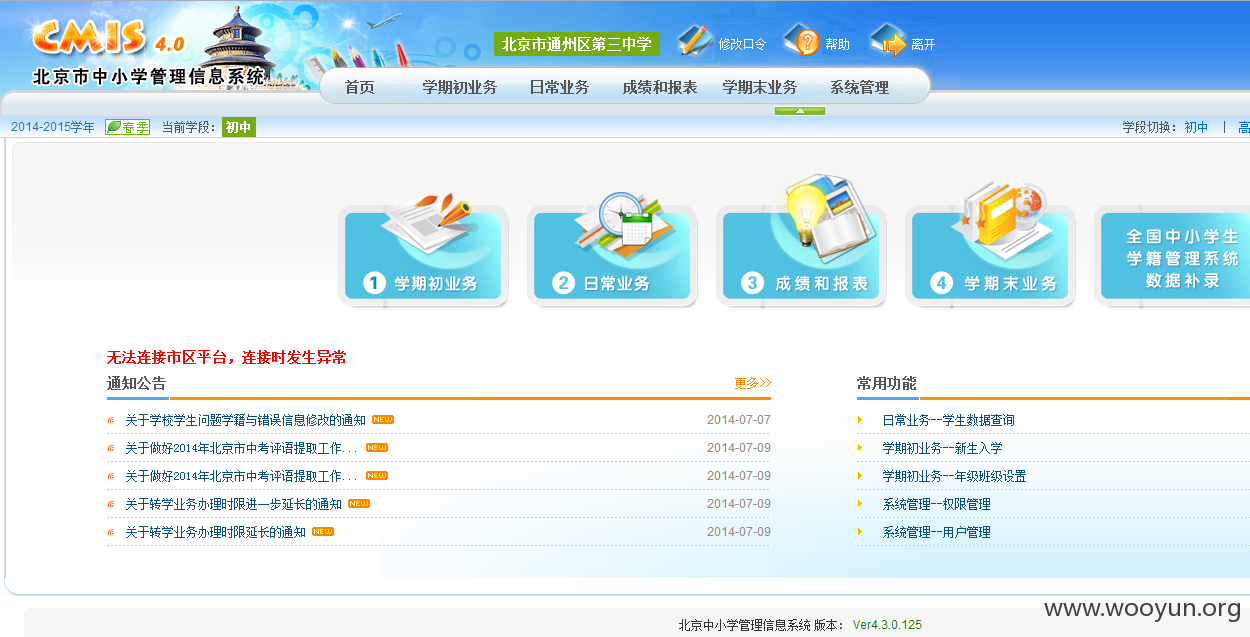
Task: Click arrow bullet beside 学生数据查询 shortcut
Action: point(859,419)
